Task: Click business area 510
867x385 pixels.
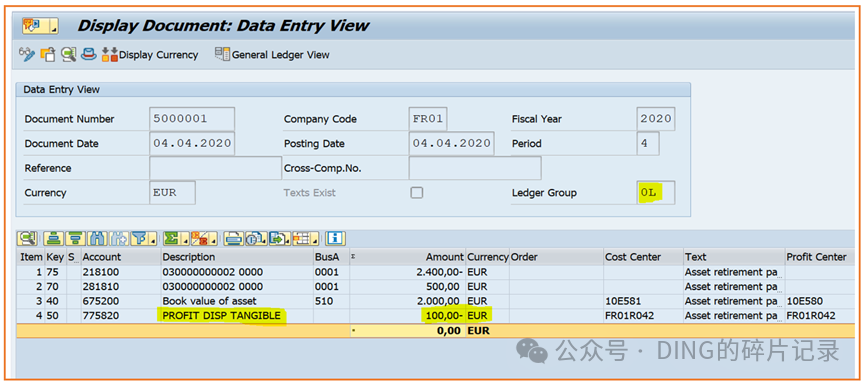Action: coord(323,301)
